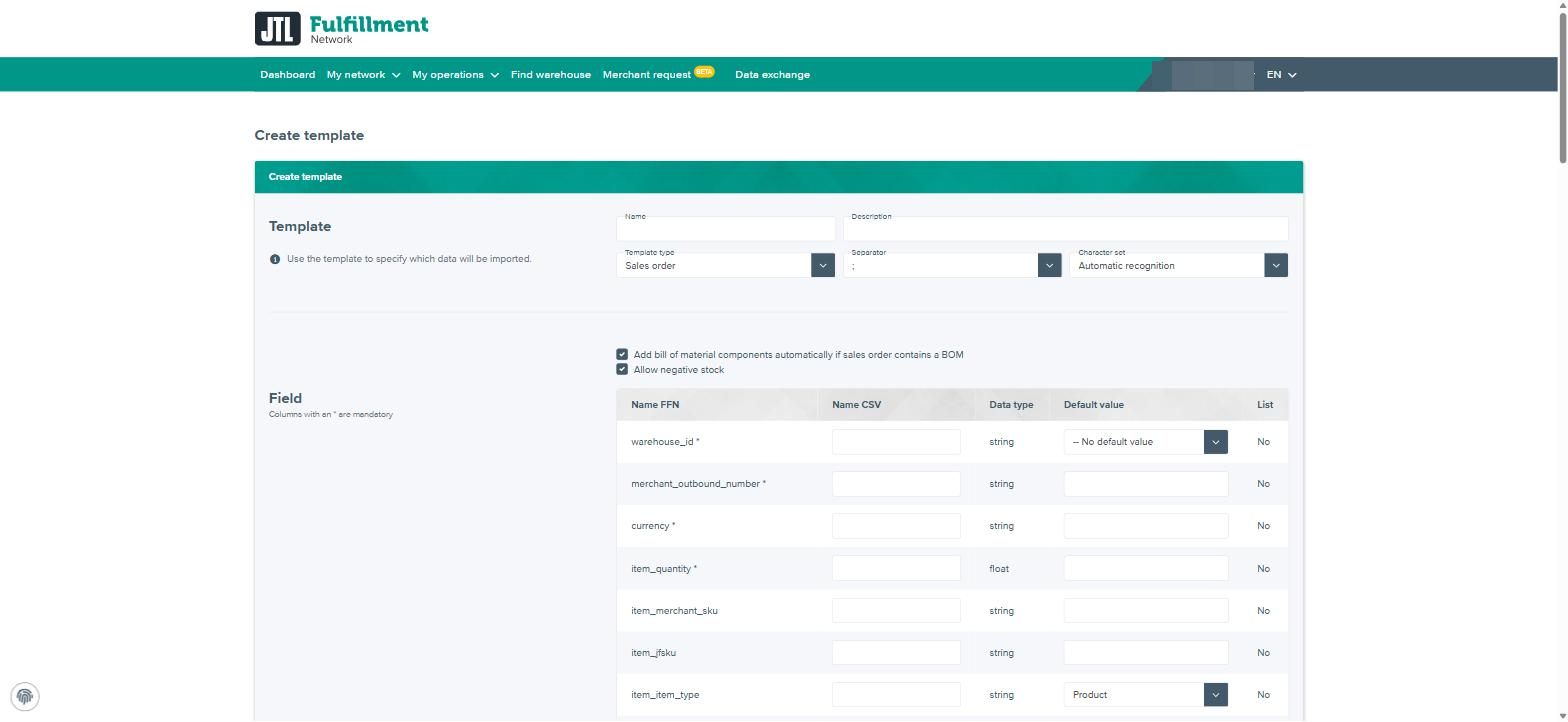
Task: Click the Name CSV field for currency
Action: tap(896, 526)
